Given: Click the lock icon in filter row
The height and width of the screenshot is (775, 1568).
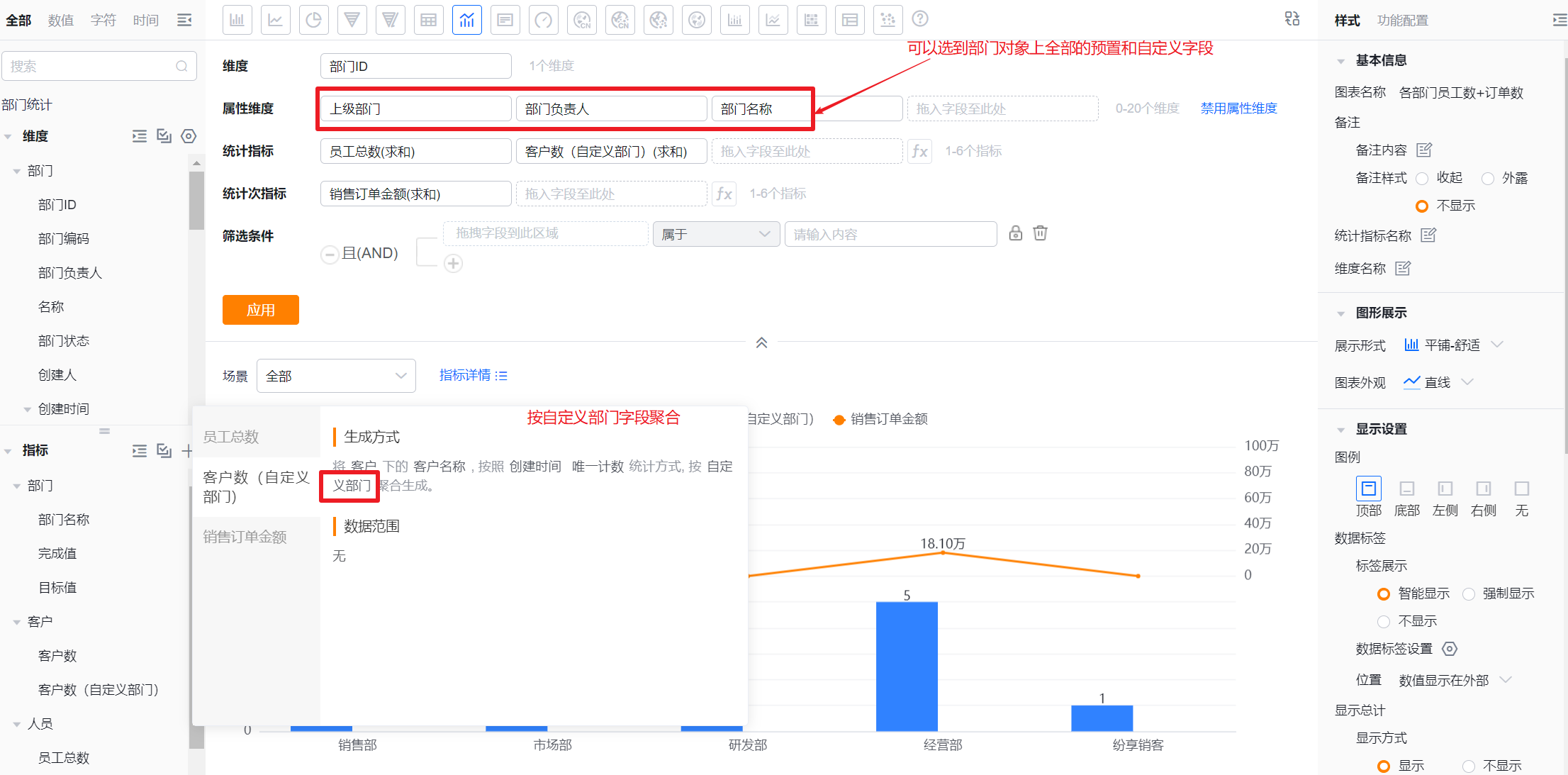Looking at the screenshot, I should click(1016, 233).
